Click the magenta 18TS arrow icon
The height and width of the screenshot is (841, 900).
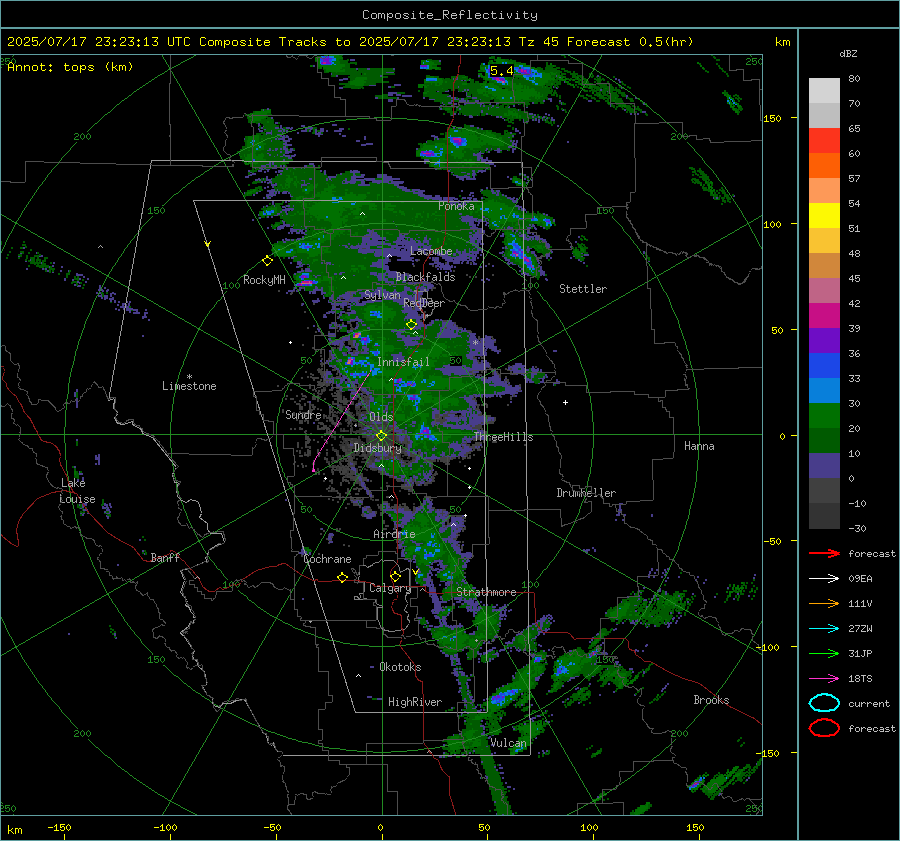[x=824, y=679]
